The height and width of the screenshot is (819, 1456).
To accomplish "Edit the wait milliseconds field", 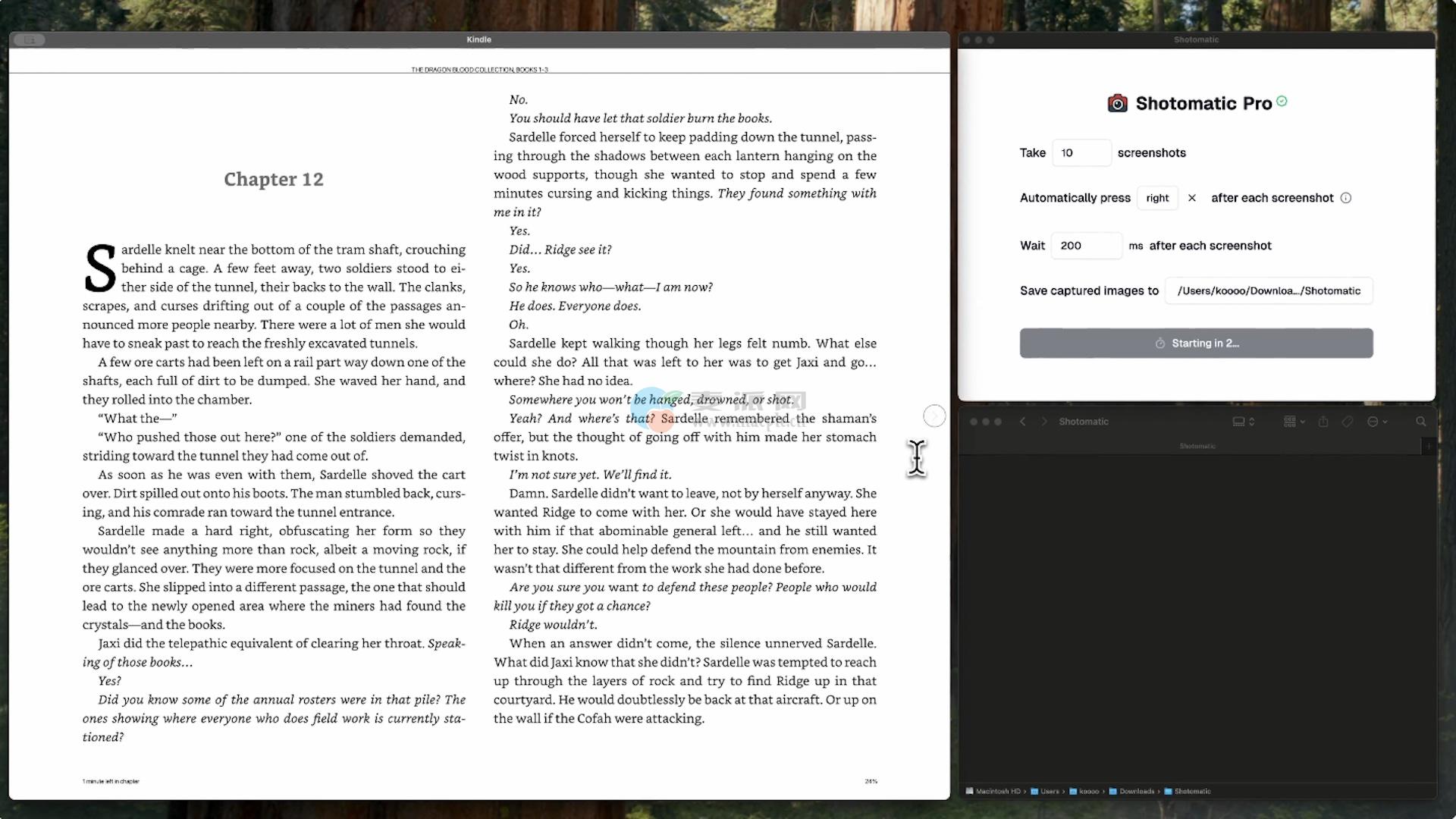I will tap(1086, 246).
